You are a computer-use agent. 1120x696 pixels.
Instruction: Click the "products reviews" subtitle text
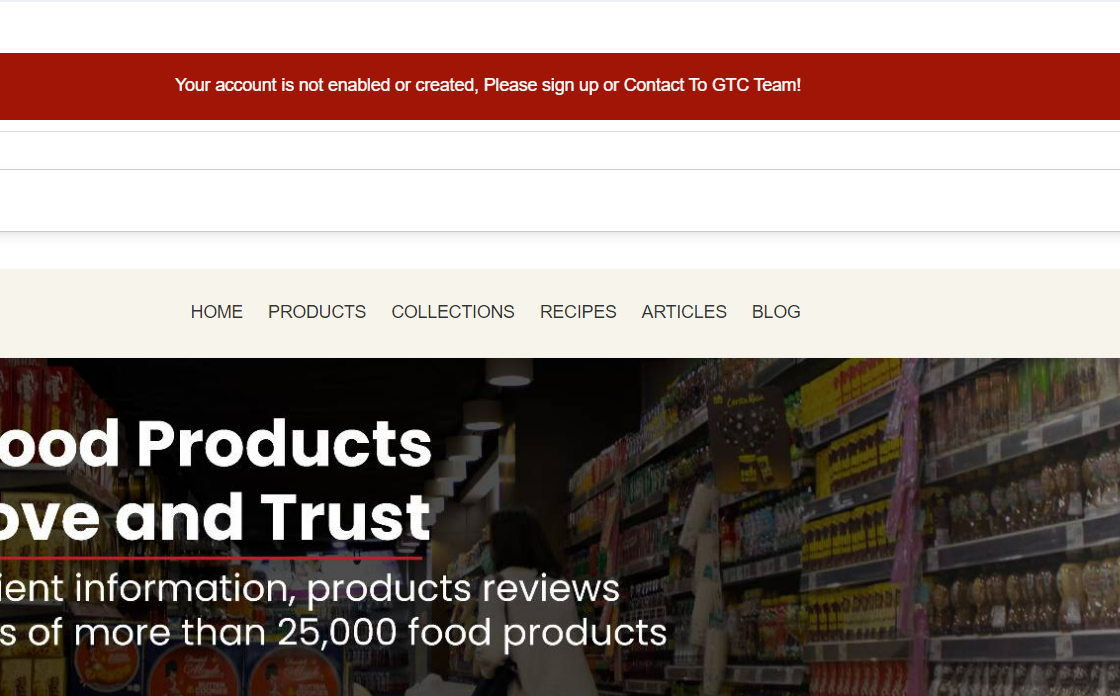tap(463, 589)
